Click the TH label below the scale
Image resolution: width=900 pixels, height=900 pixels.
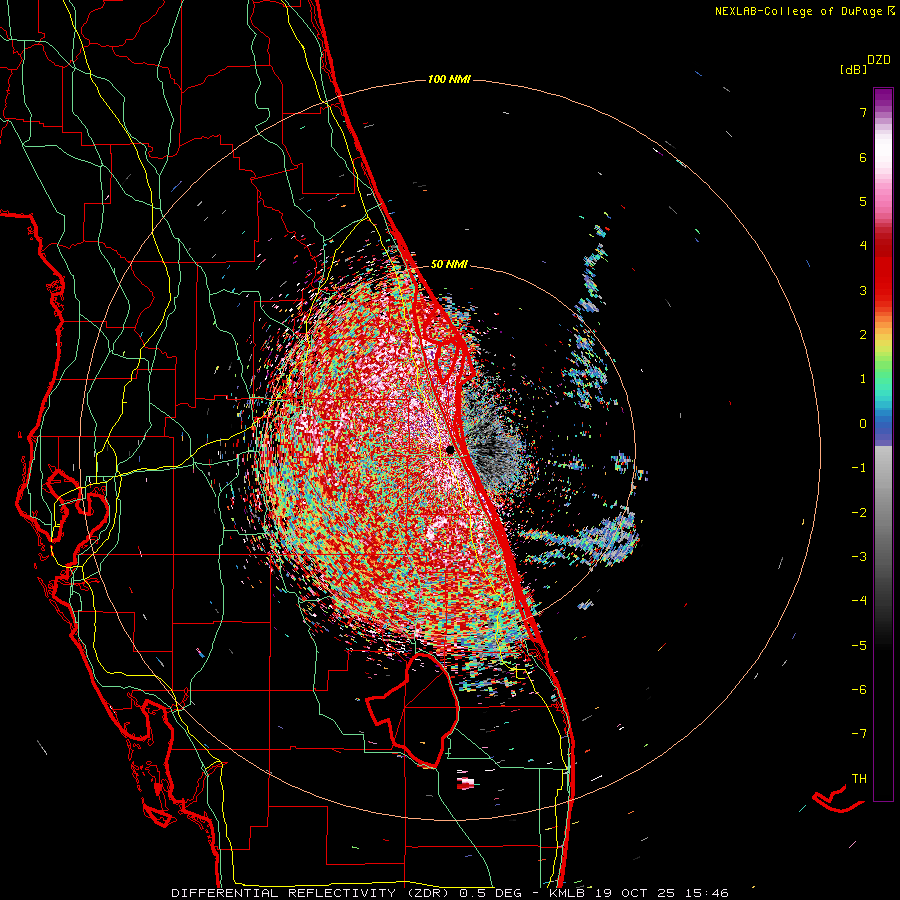tap(859, 779)
